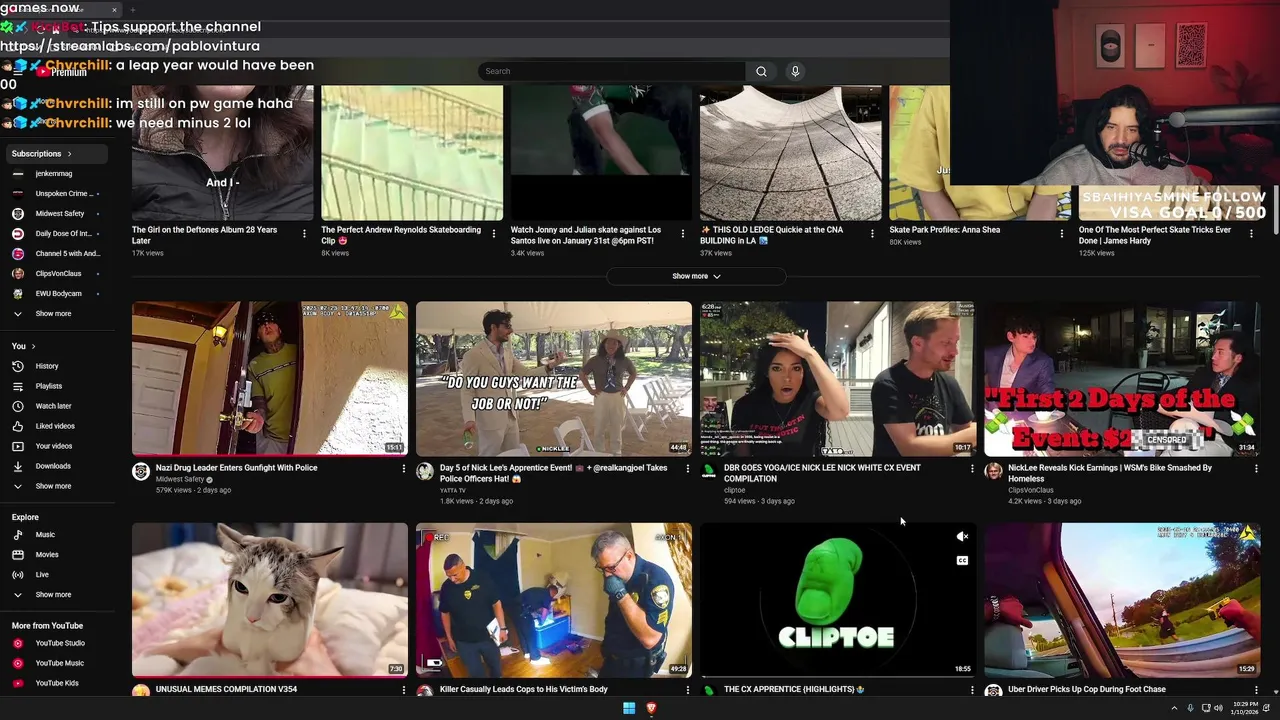This screenshot has width=1280, height=720.
Task: Expand Subscriptions show more
Action: (53, 313)
